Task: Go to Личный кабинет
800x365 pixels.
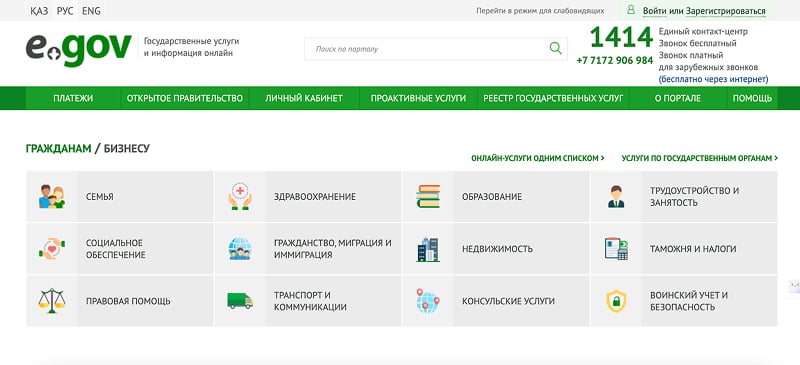Action: pos(304,99)
